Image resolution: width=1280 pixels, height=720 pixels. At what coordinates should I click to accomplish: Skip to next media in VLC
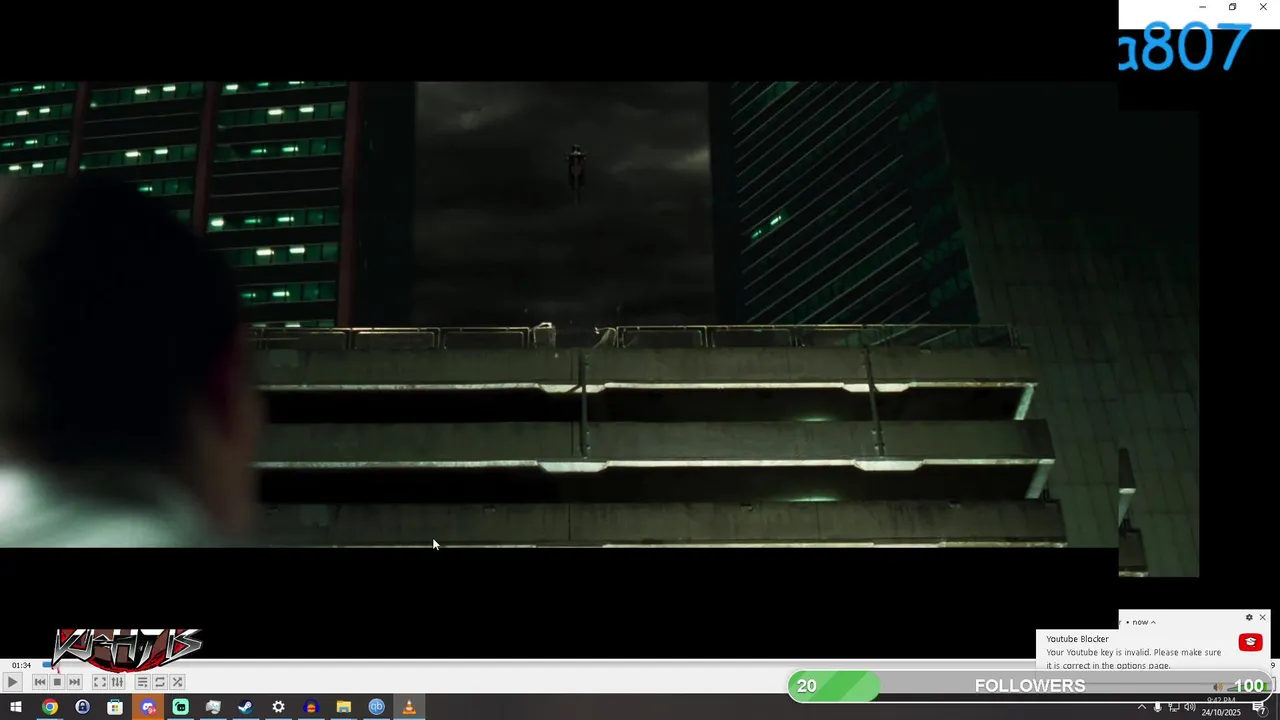tap(74, 682)
